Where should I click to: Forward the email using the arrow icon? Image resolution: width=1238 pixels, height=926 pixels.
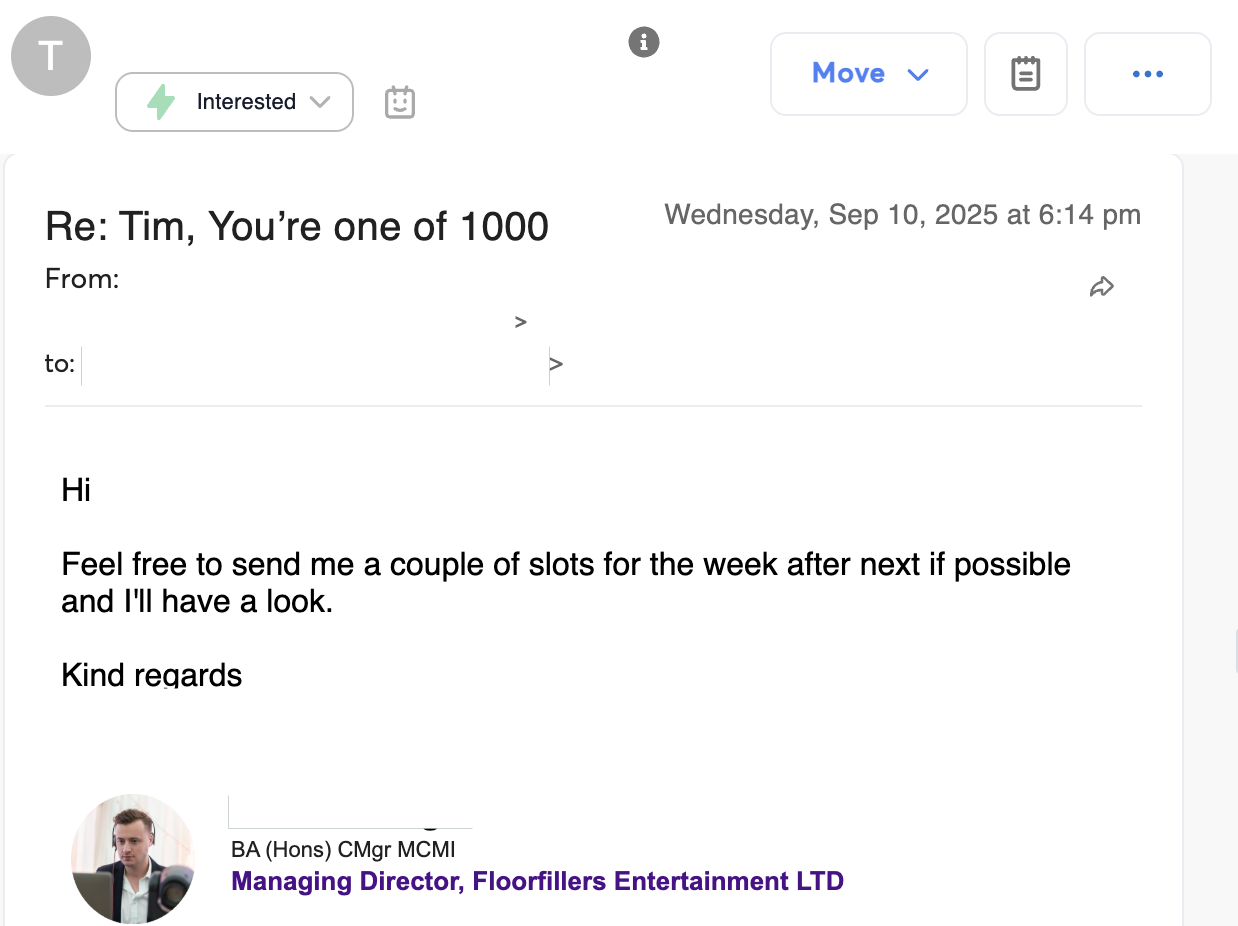(x=1102, y=286)
